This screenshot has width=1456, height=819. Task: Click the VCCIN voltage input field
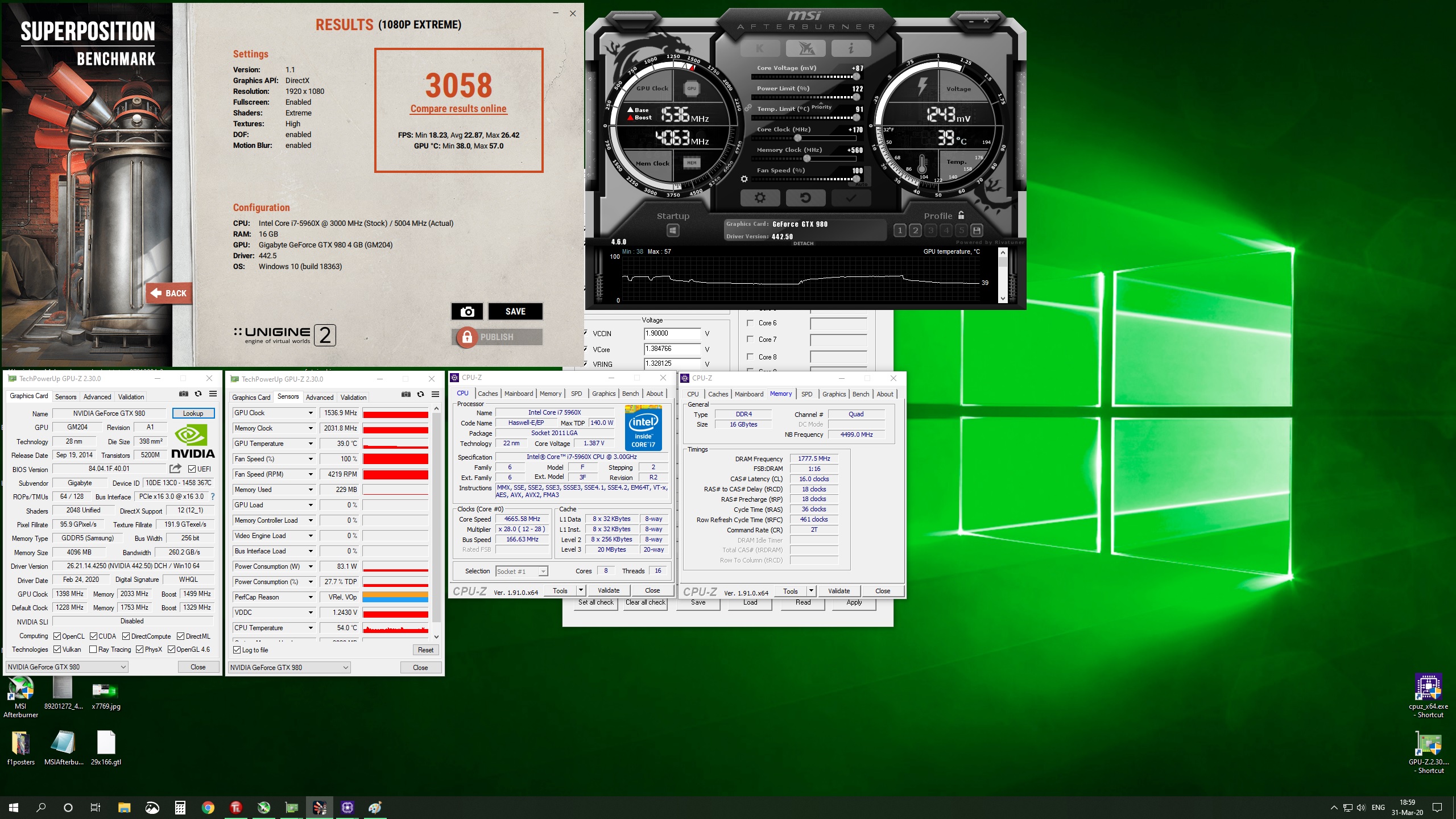[x=672, y=334]
